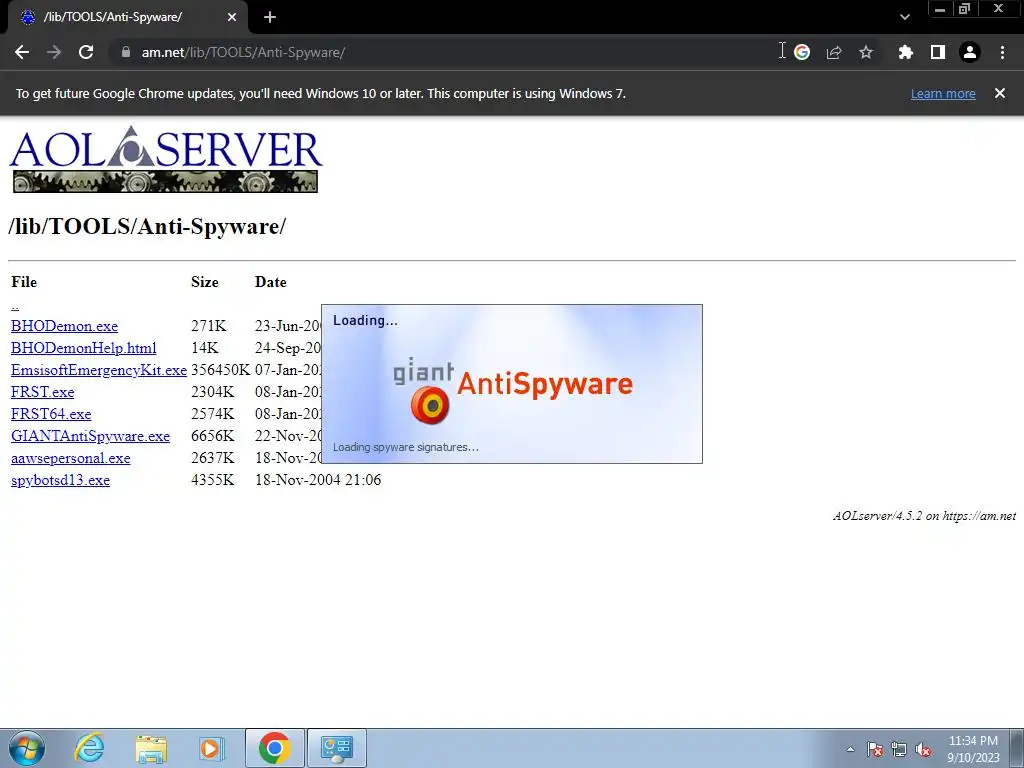Expand the tab search chevron

click(904, 17)
